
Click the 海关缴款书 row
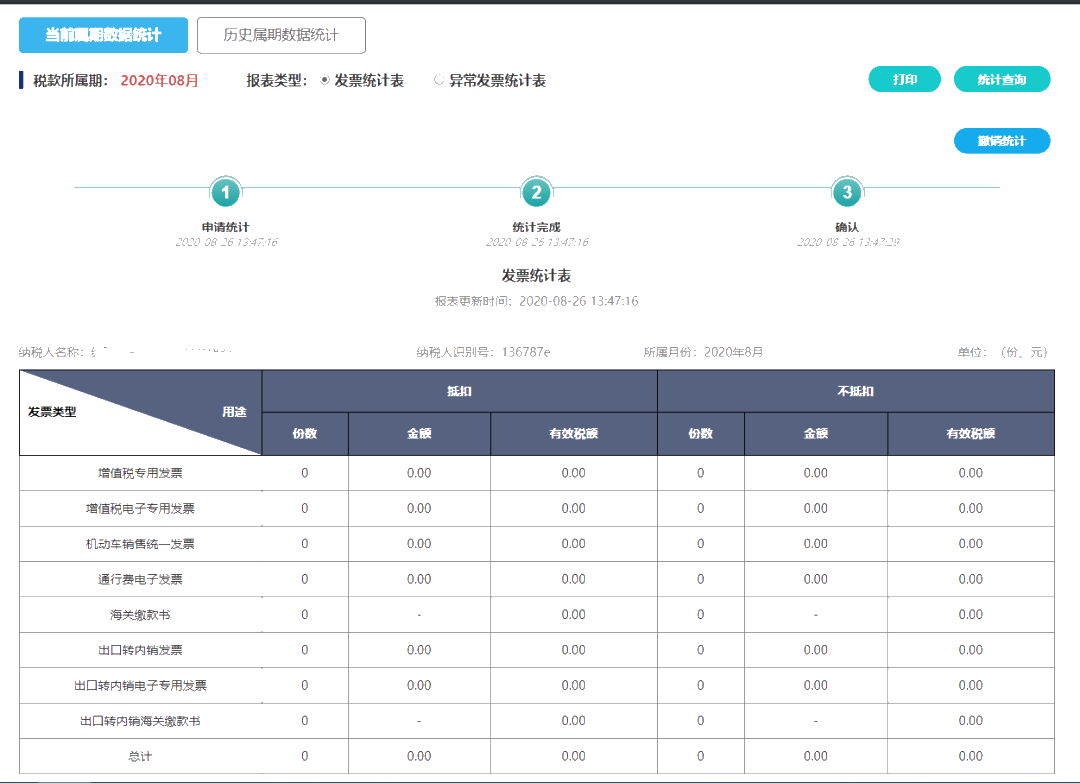coord(140,615)
